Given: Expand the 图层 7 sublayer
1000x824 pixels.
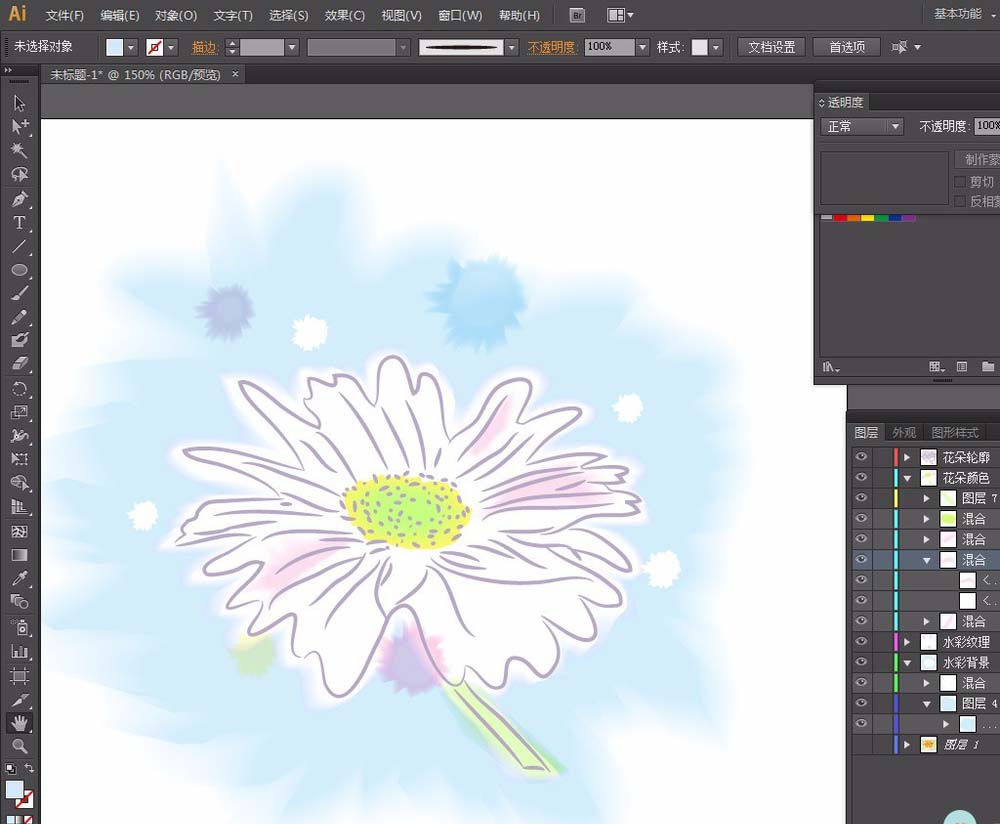Looking at the screenshot, I should click(927, 498).
